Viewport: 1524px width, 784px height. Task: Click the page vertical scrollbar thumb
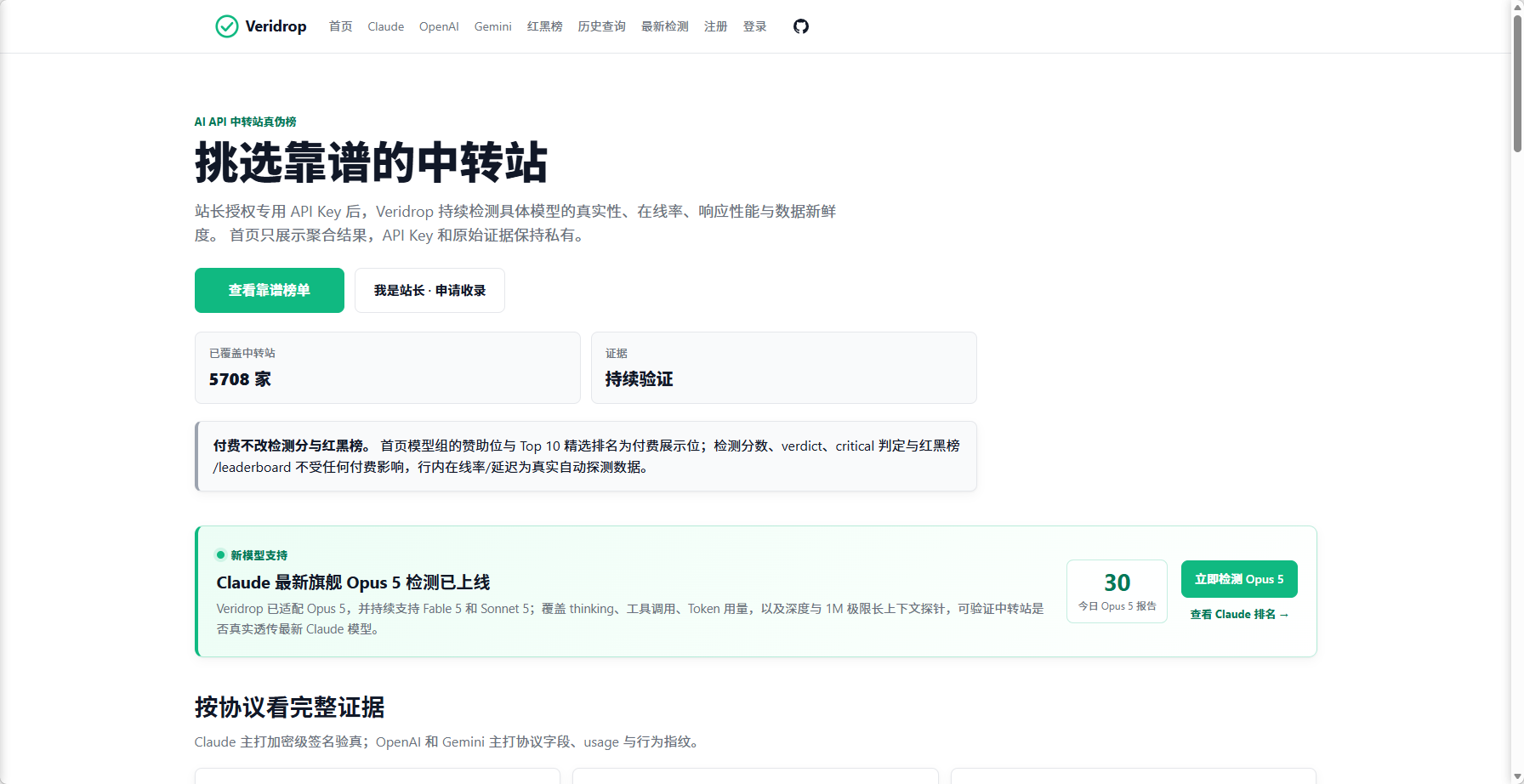point(1517,83)
